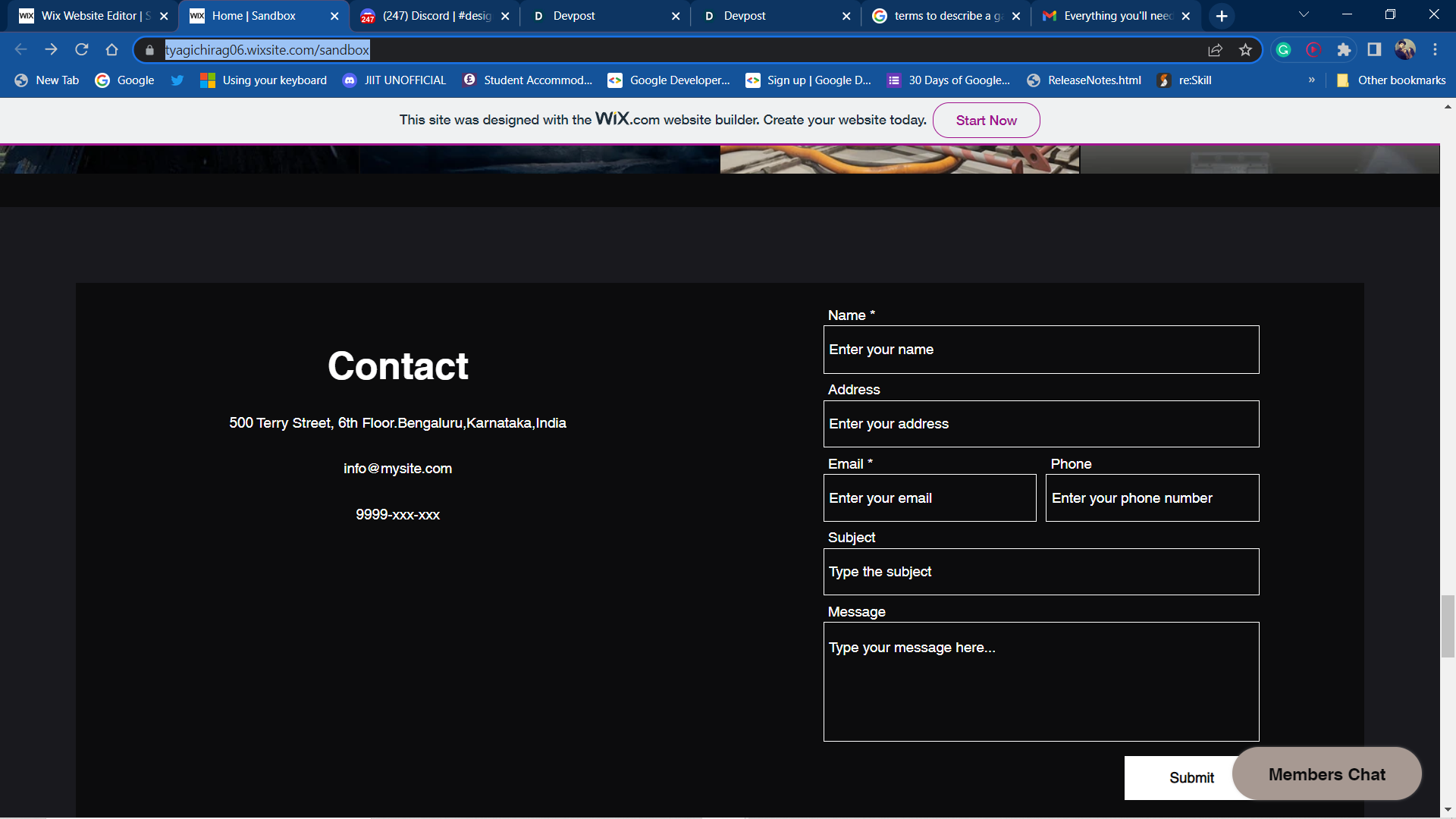This screenshot has width=1456, height=819.
Task: Open the share page icon in address bar
Action: (1215, 50)
